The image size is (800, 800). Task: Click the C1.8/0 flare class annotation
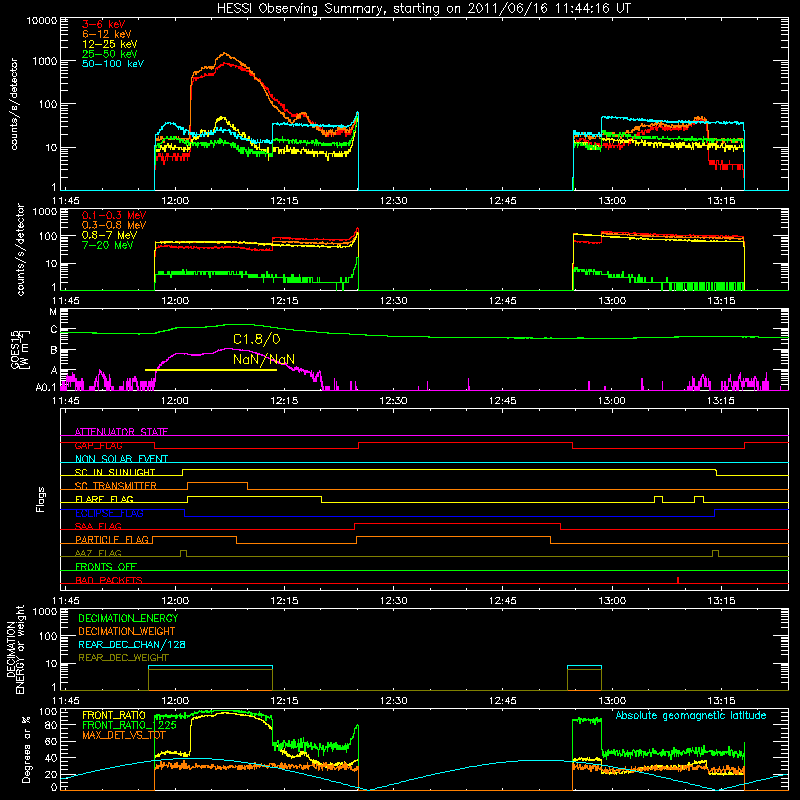[x=257, y=339]
